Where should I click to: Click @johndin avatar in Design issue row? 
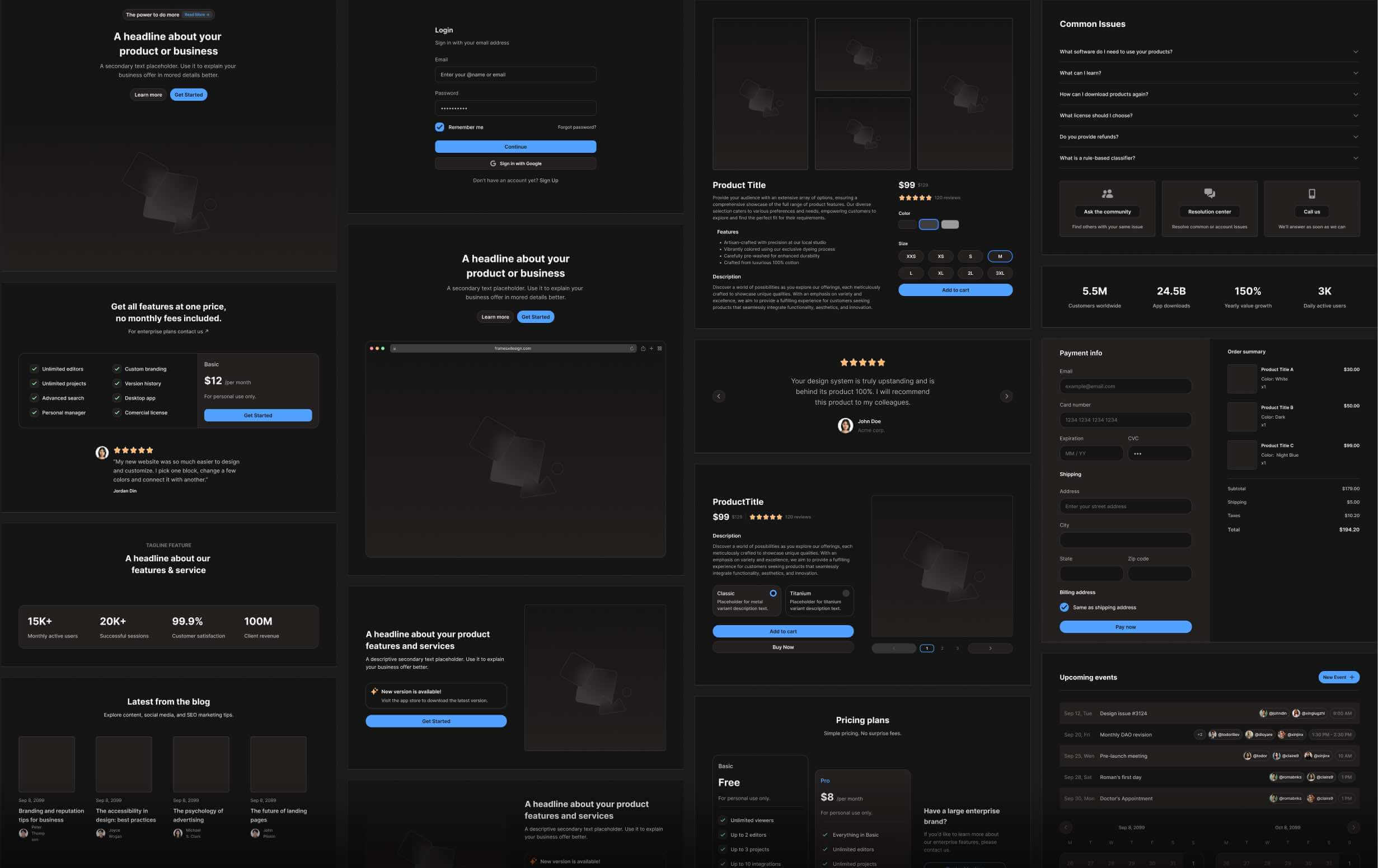1263,714
